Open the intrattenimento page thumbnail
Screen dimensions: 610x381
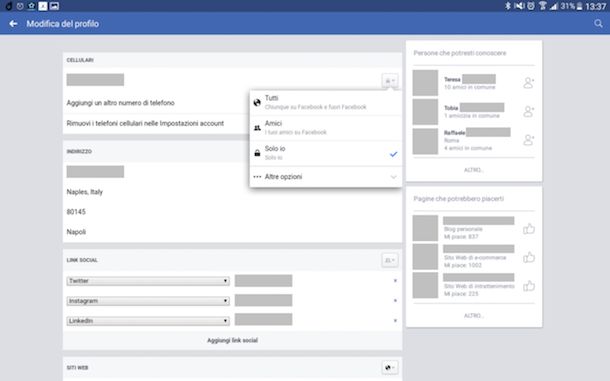[x=425, y=285]
